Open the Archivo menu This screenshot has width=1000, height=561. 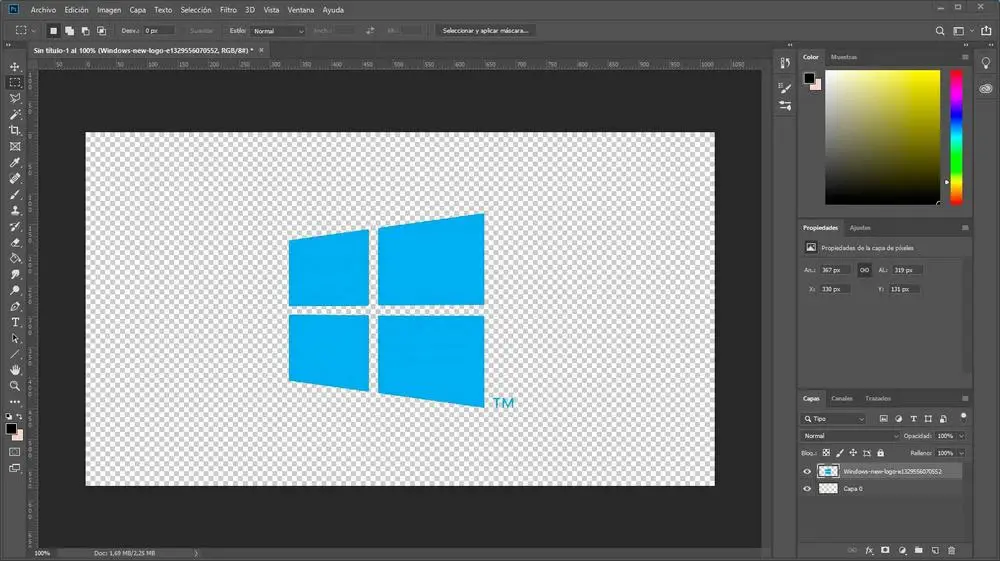coord(43,10)
